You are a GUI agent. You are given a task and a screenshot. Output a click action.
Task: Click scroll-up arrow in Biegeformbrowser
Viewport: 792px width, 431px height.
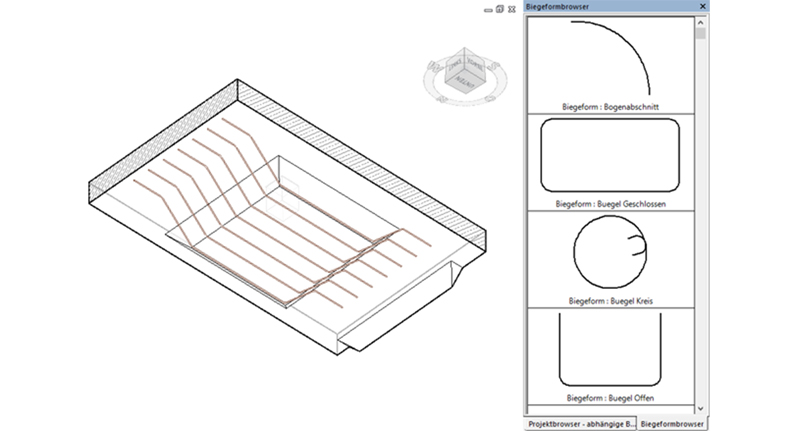[700, 22]
